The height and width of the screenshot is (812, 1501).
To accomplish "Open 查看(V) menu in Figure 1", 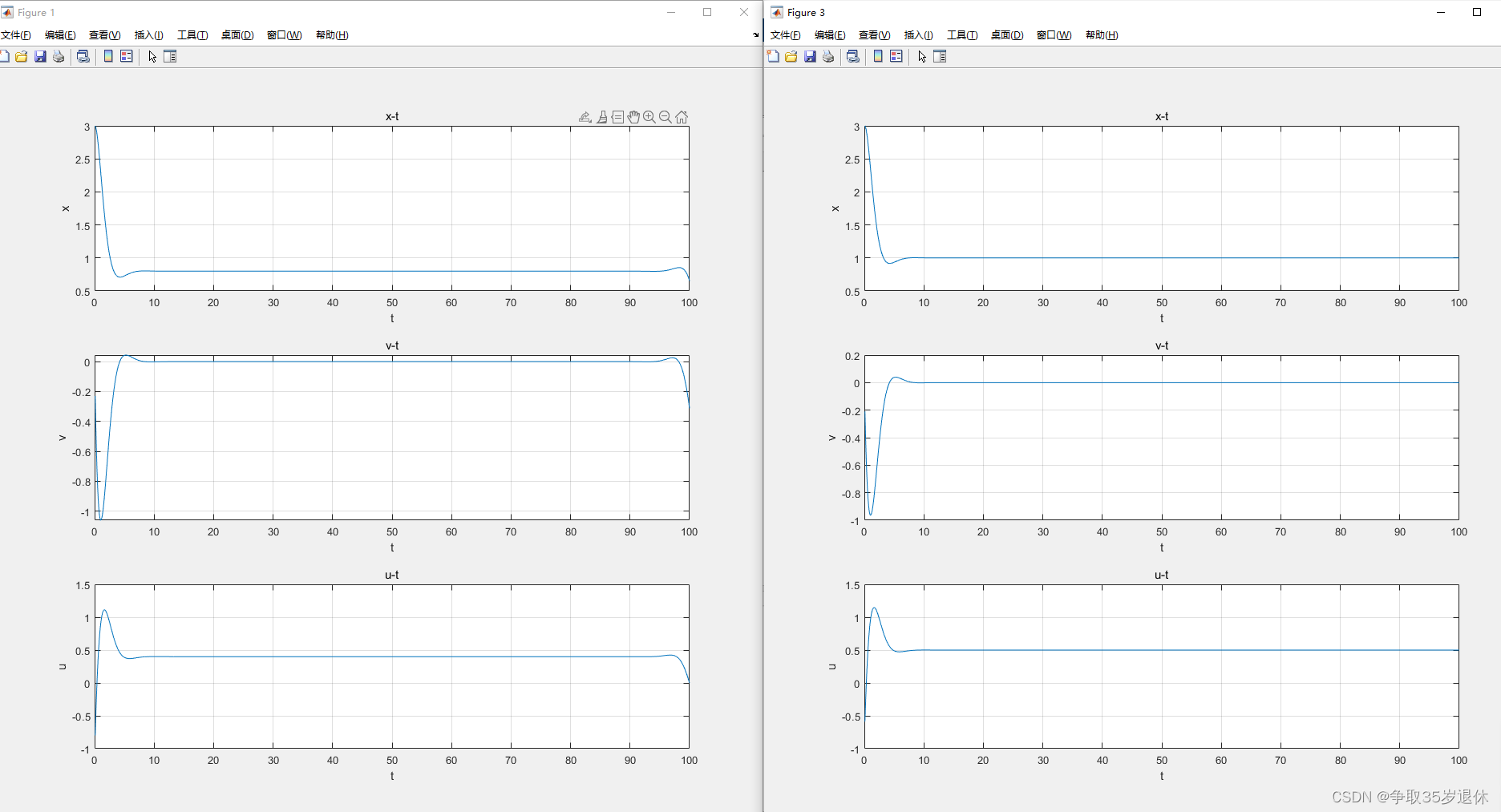I will click(105, 35).
